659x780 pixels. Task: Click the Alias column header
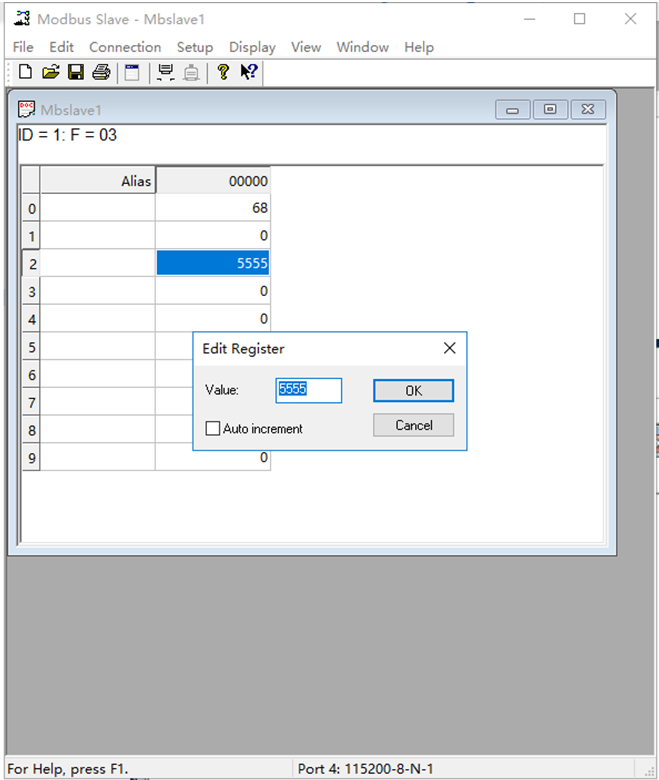coord(98,181)
